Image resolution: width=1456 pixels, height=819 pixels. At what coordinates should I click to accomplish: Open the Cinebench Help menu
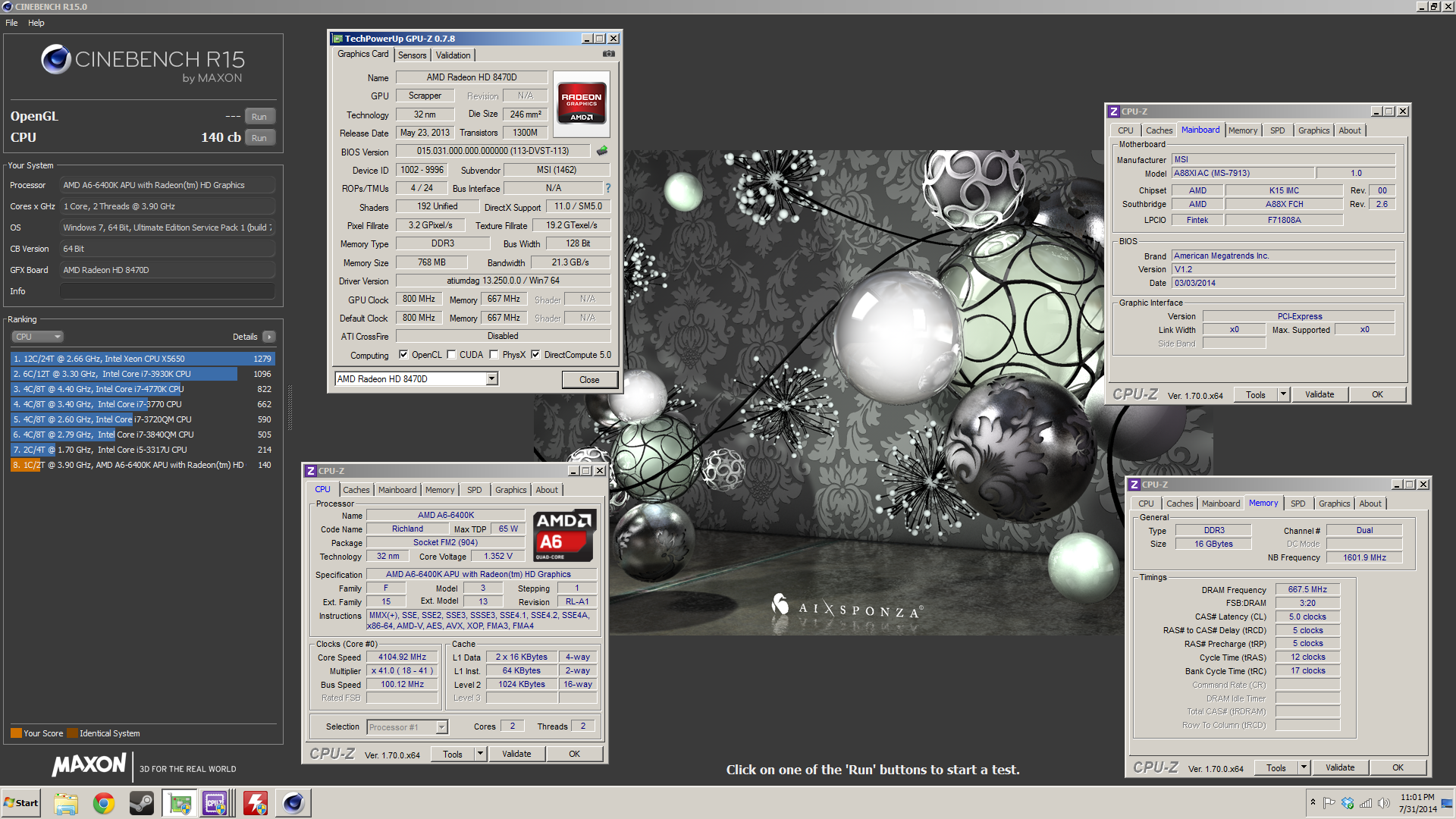[36, 23]
